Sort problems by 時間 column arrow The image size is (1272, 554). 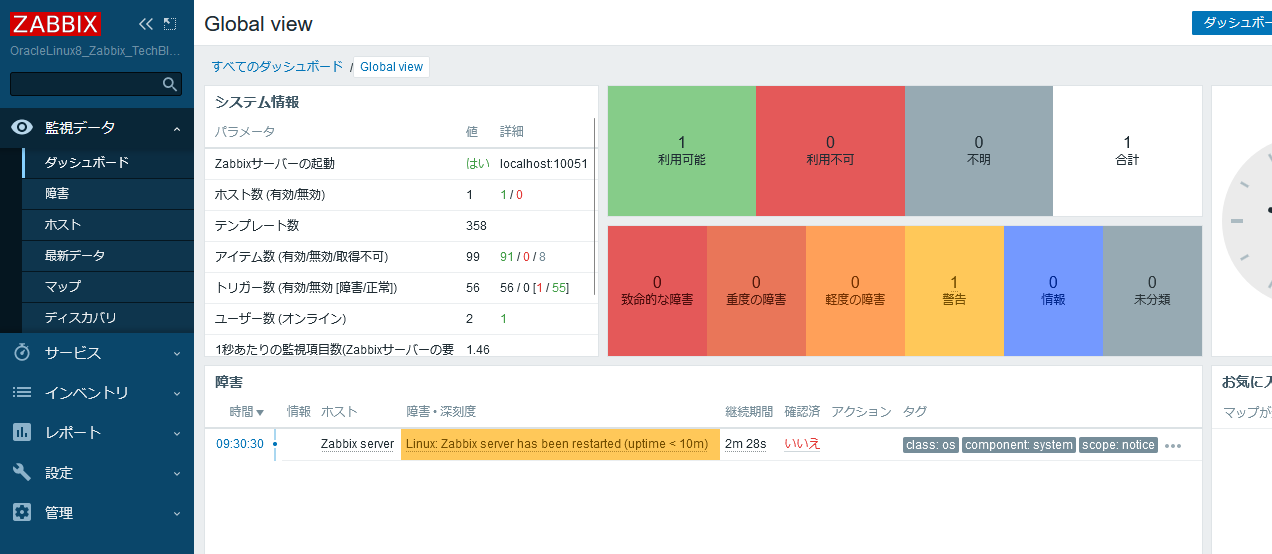pyautogui.click(x=260, y=412)
